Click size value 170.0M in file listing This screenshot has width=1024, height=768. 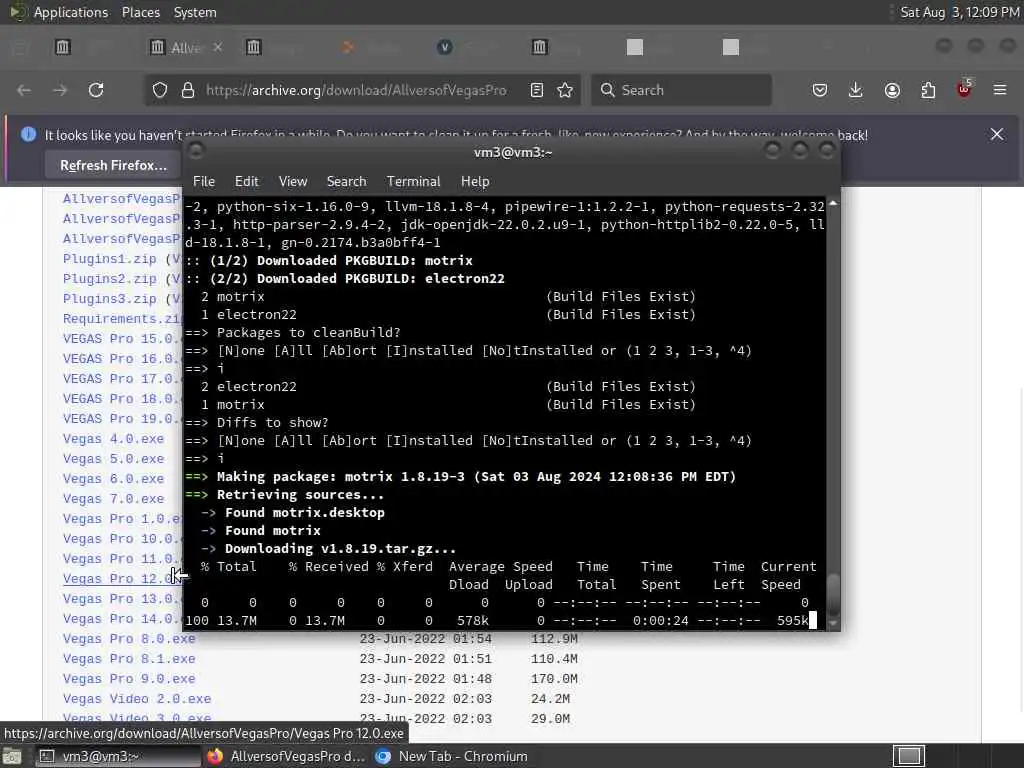coord(554,679)
